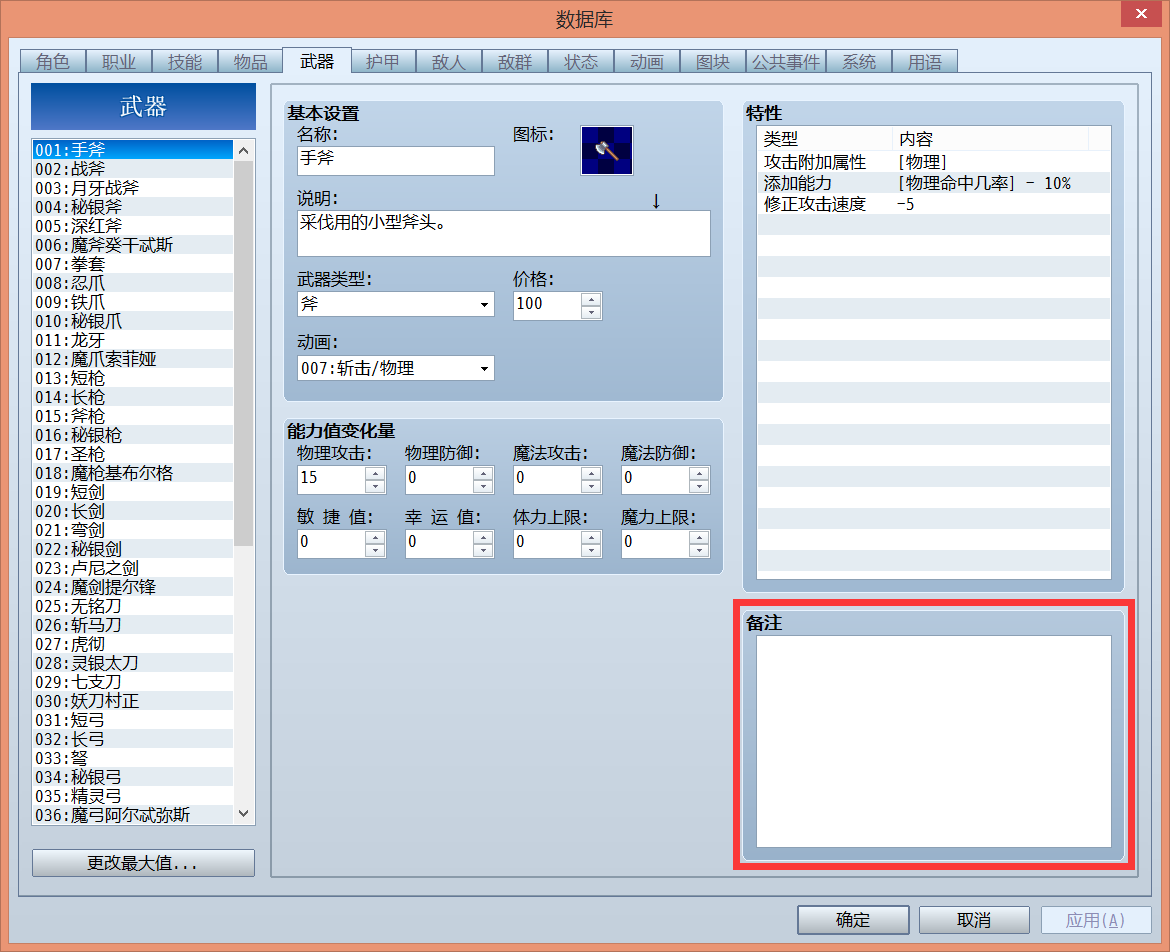Image resolution: width=1170 pixels, height=952 pixels.
Task: Decrease 魔法防御 with the down arrow
Action: pos(699,486)
